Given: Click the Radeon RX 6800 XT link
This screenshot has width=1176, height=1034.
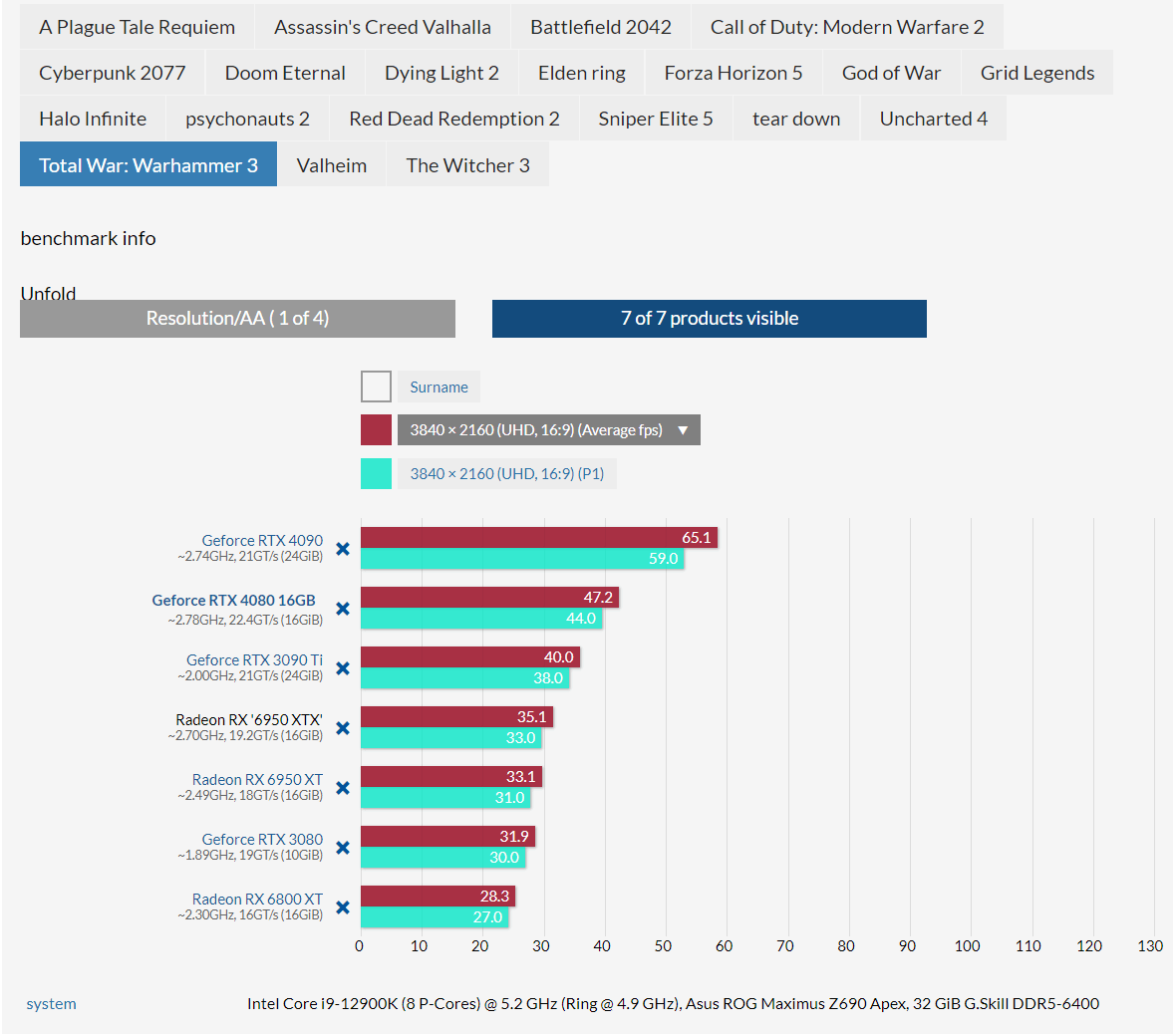Looking at the screenshot, I should [x=257, y=899].
